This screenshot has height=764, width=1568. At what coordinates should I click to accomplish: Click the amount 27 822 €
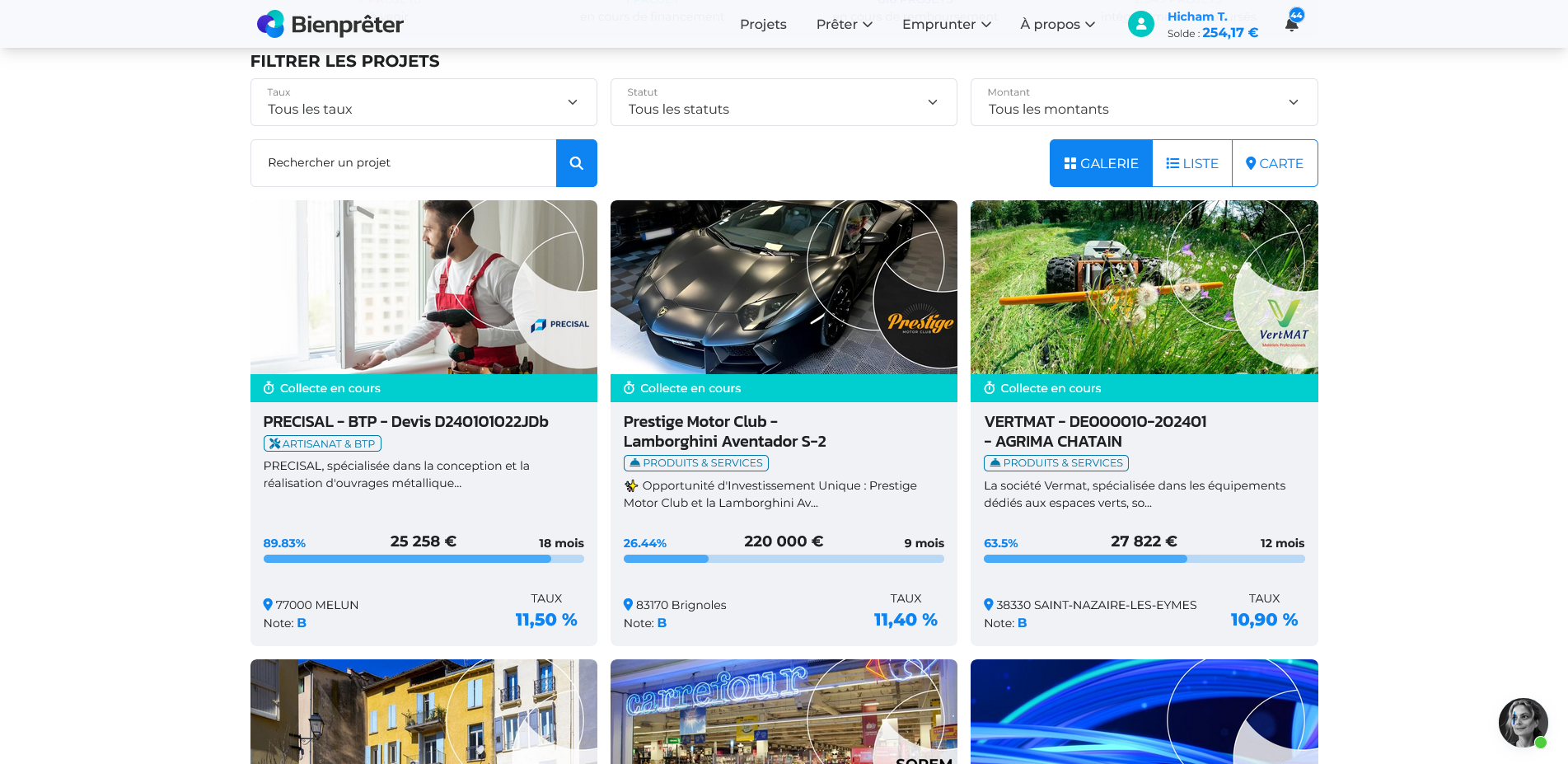1144,541
